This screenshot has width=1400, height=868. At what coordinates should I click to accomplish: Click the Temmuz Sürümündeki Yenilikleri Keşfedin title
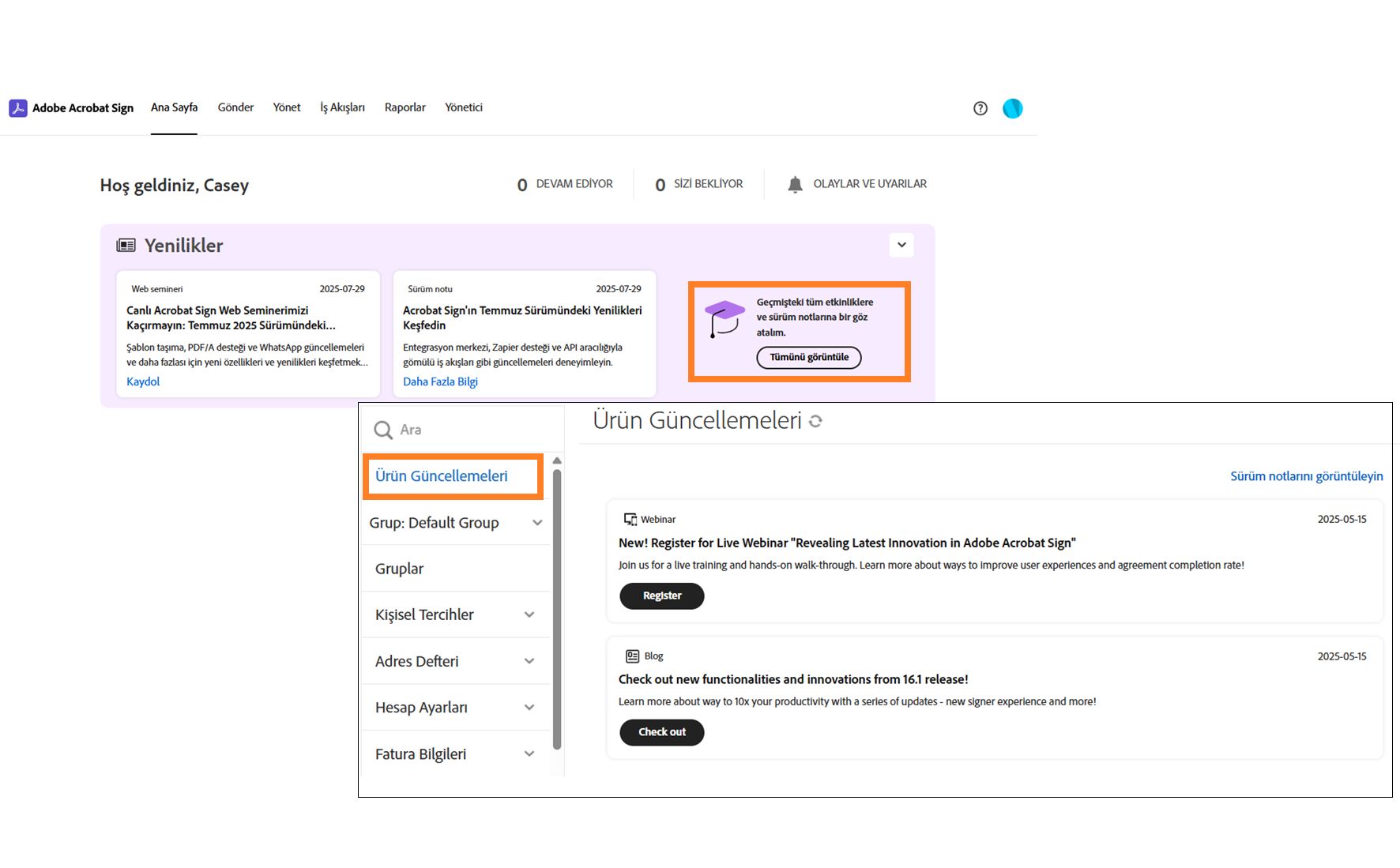coord(522,318)
